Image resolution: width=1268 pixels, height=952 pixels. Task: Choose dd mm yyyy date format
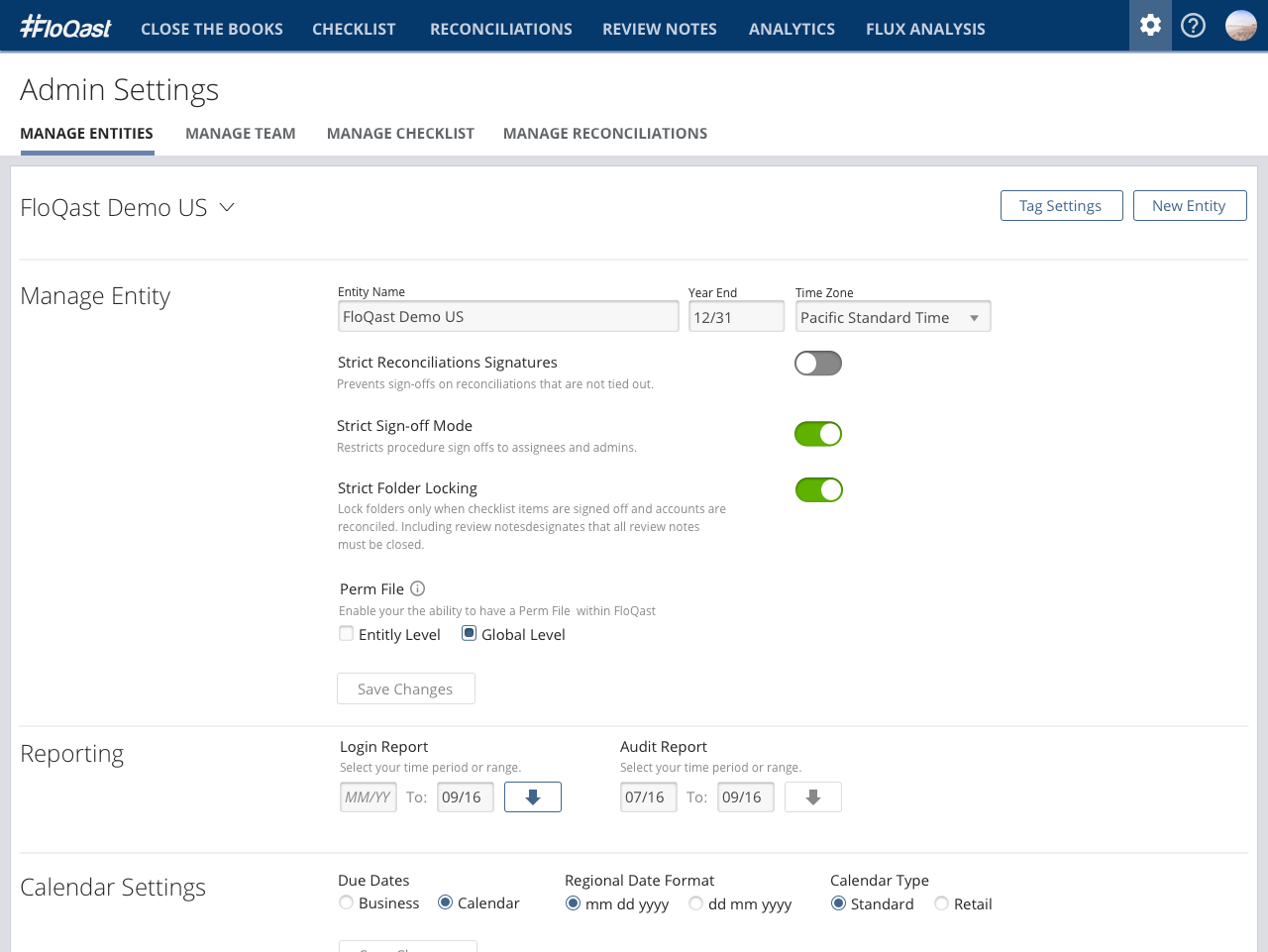point(695,903)
